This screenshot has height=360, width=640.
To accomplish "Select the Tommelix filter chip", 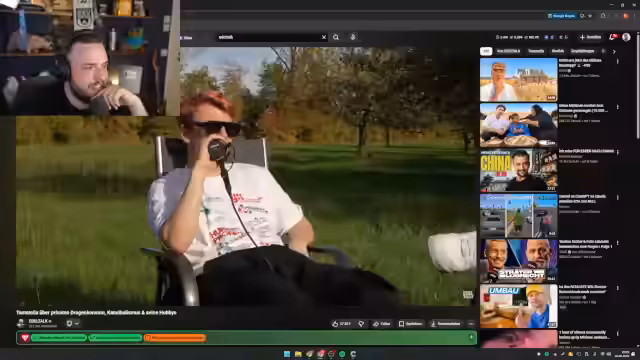I will tap(536, 51).
